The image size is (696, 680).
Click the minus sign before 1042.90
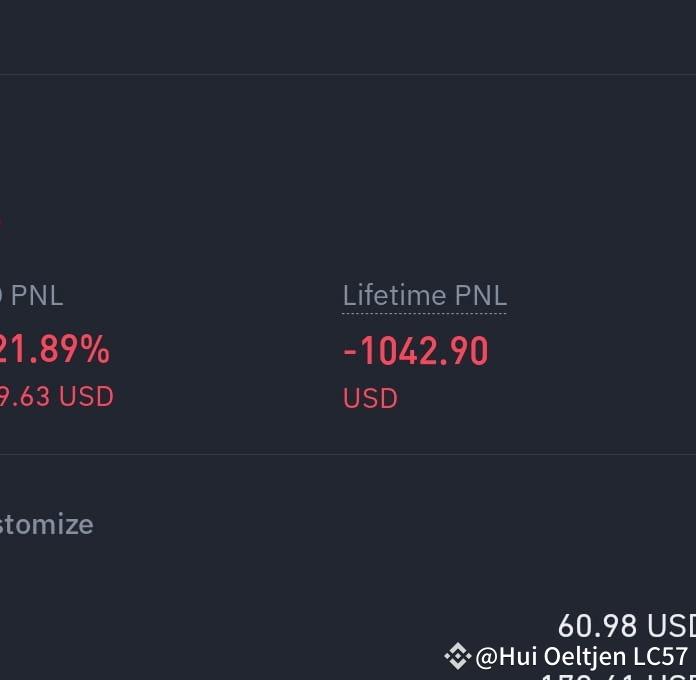(350, 352)
